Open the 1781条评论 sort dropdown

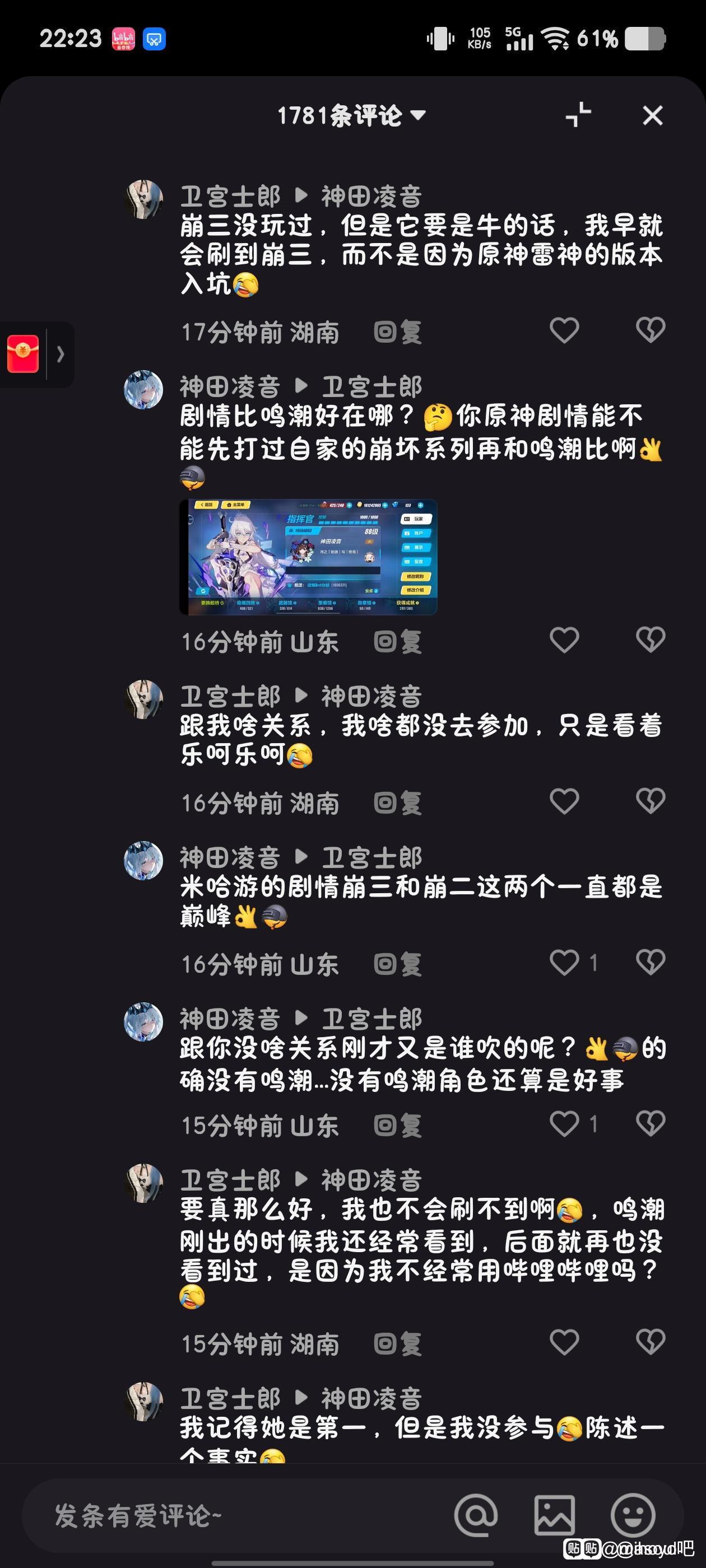click(351, 115)
